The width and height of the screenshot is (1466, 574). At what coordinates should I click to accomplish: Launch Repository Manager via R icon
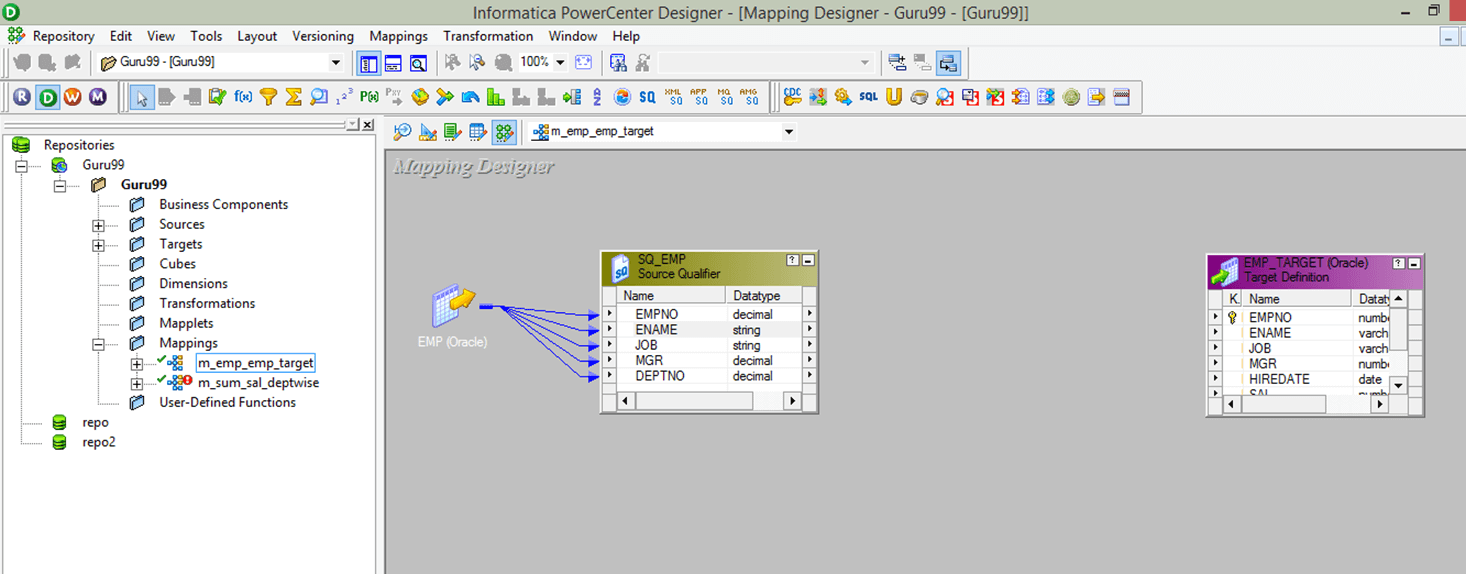point(22,97)
